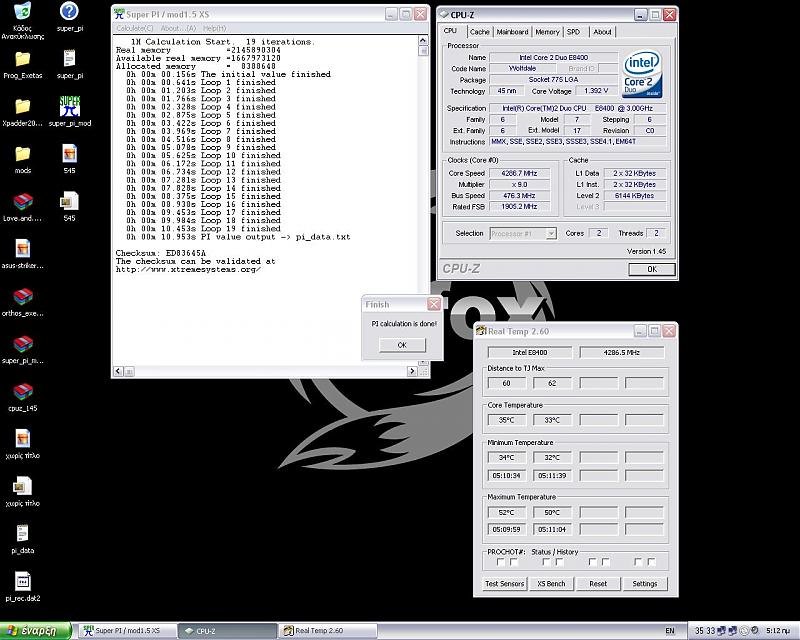Click the Core Voltage value 1.392 V
The height and width of the screenshot is (640, 800).
595,91
